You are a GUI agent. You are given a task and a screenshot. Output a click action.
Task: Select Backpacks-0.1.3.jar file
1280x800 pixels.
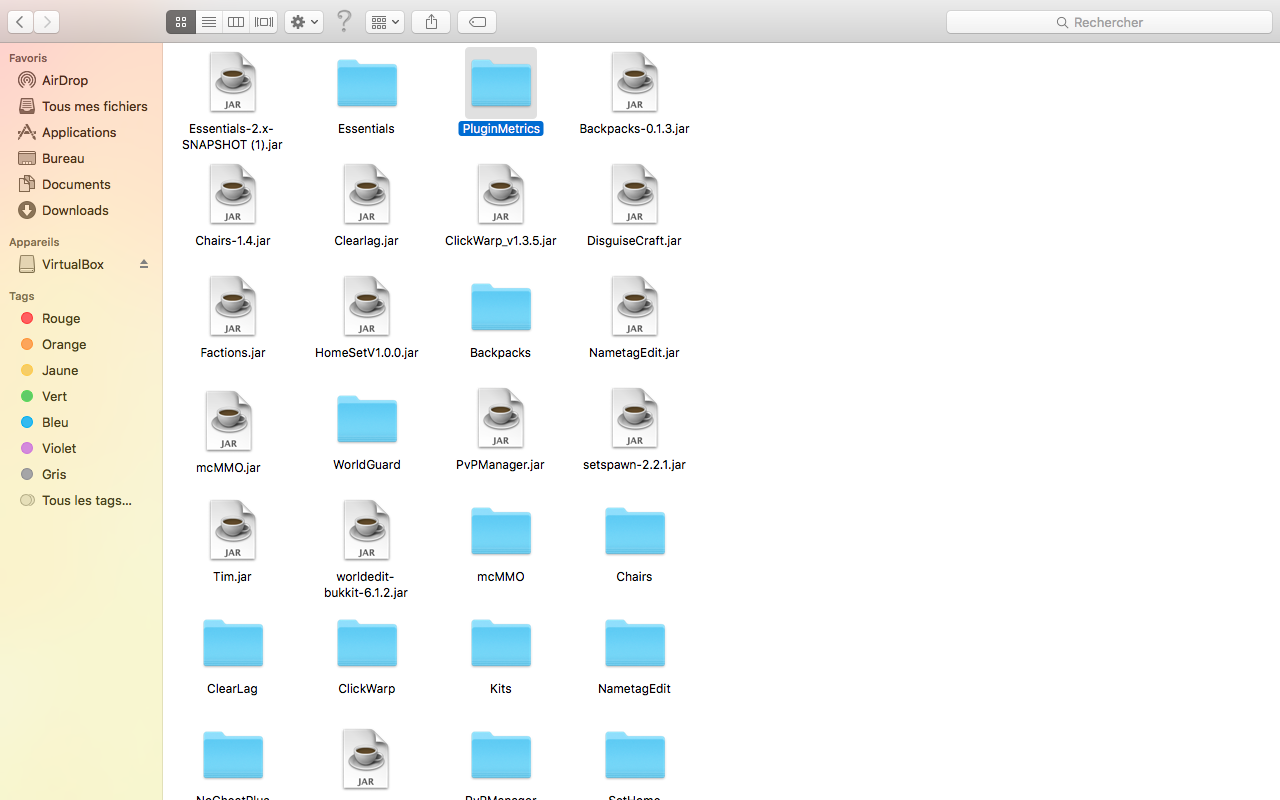tap(635, 83)
